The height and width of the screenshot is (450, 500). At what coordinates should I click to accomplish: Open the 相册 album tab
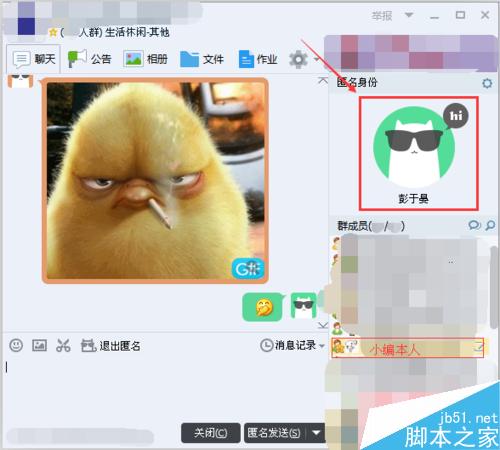coord(145,59)
